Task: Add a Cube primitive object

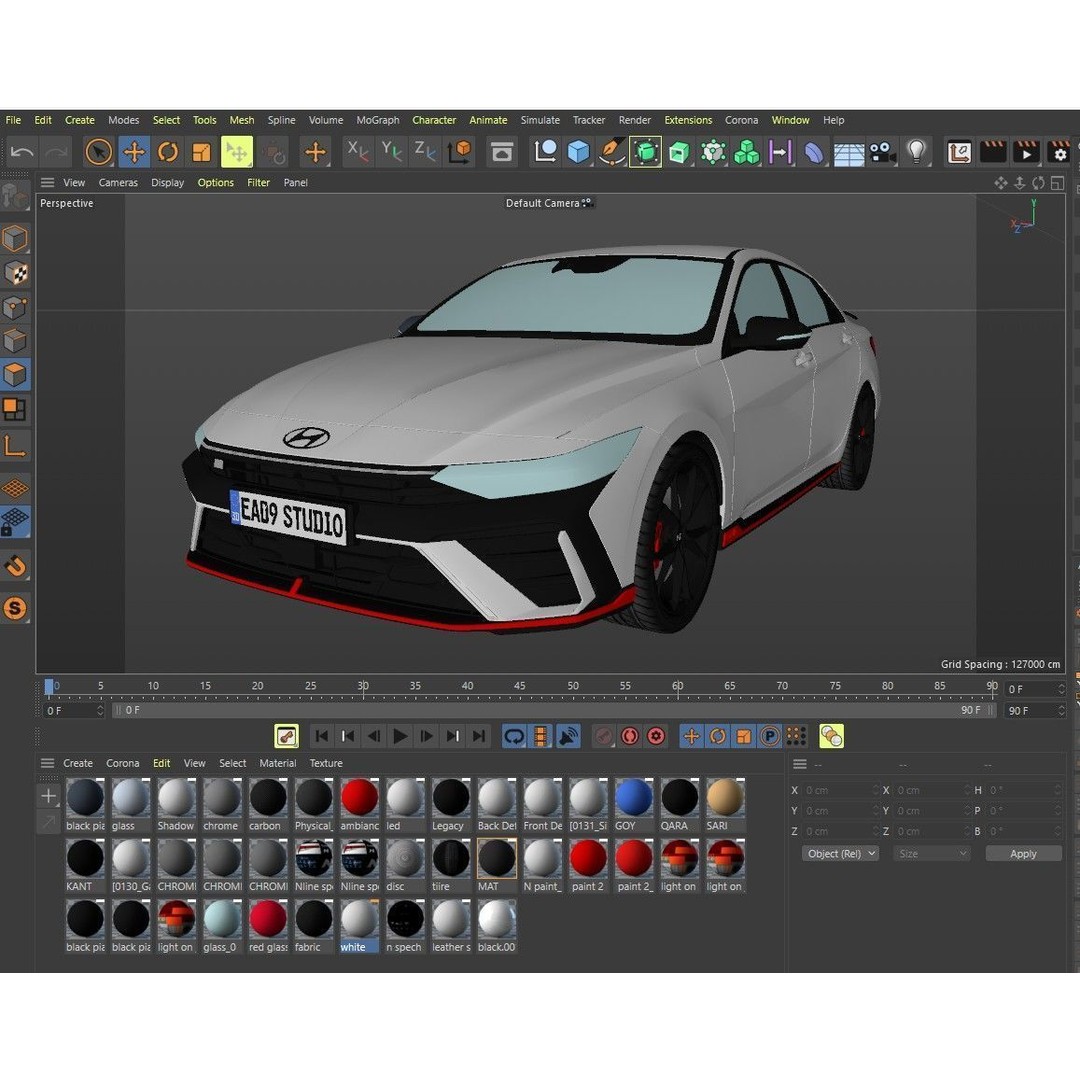Action: (x=579, y=152)
